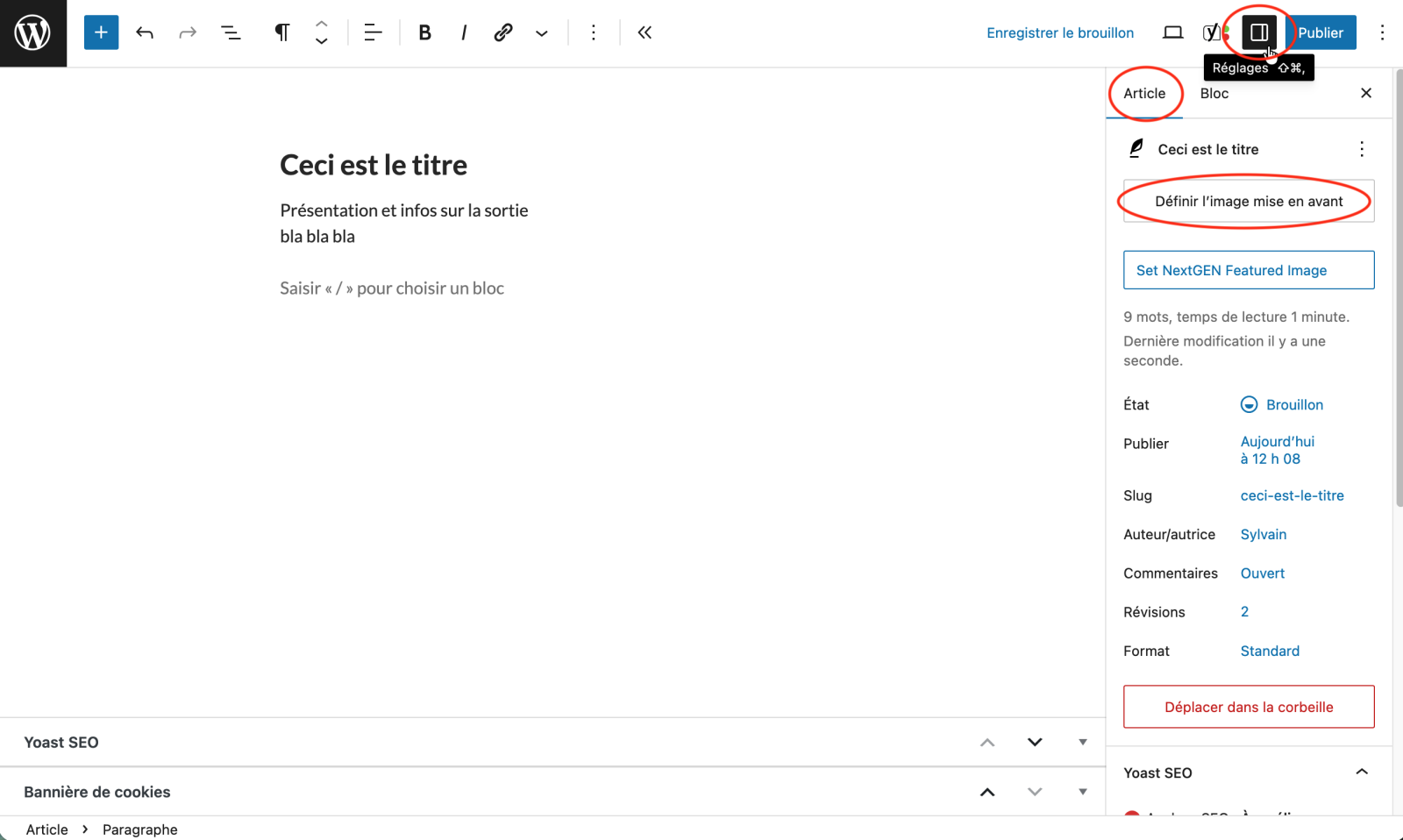Open the block inserter plus button
The width and height of the screenshot is (1403, 840).
101,32
